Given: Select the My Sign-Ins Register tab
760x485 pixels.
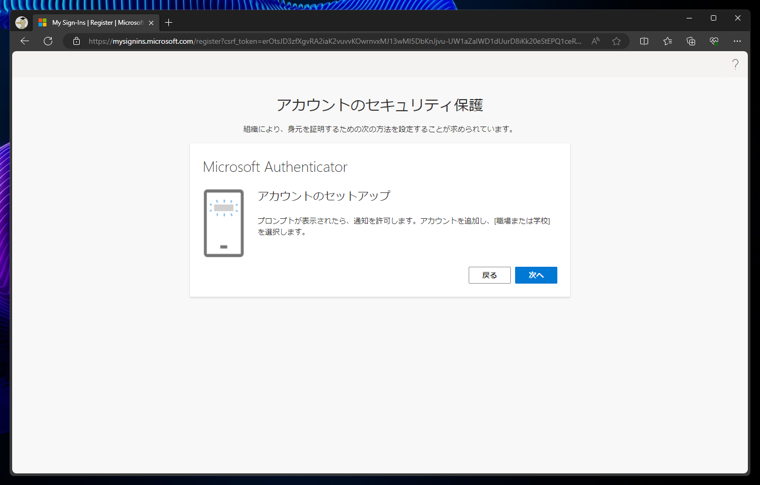Looking at the screenshot, I should click(x=96, y=22).
